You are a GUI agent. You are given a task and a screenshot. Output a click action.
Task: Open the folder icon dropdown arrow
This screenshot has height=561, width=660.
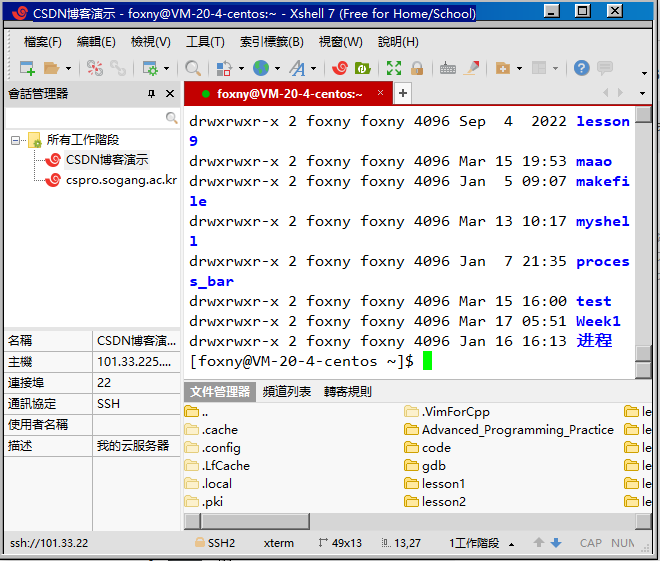pyautogui.click(x=68, y=68)
